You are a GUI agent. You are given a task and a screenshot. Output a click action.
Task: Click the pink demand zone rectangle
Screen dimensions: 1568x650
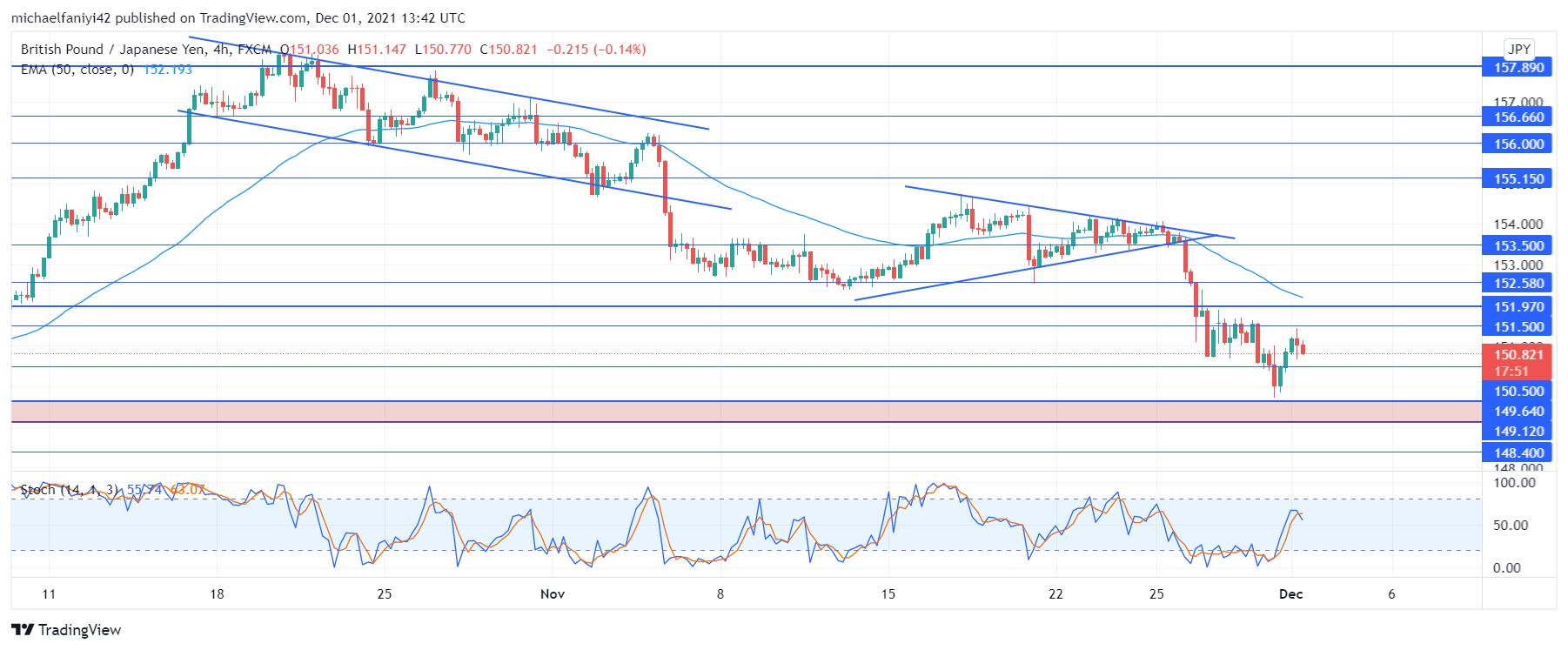tap(746, 412)
